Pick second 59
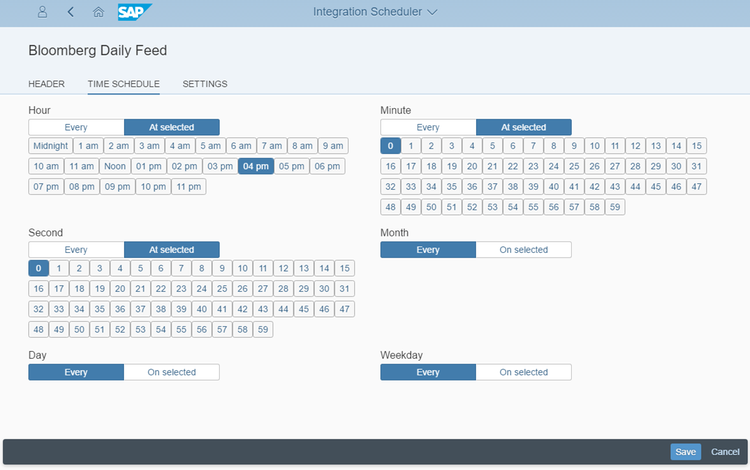 pos(263,329)
